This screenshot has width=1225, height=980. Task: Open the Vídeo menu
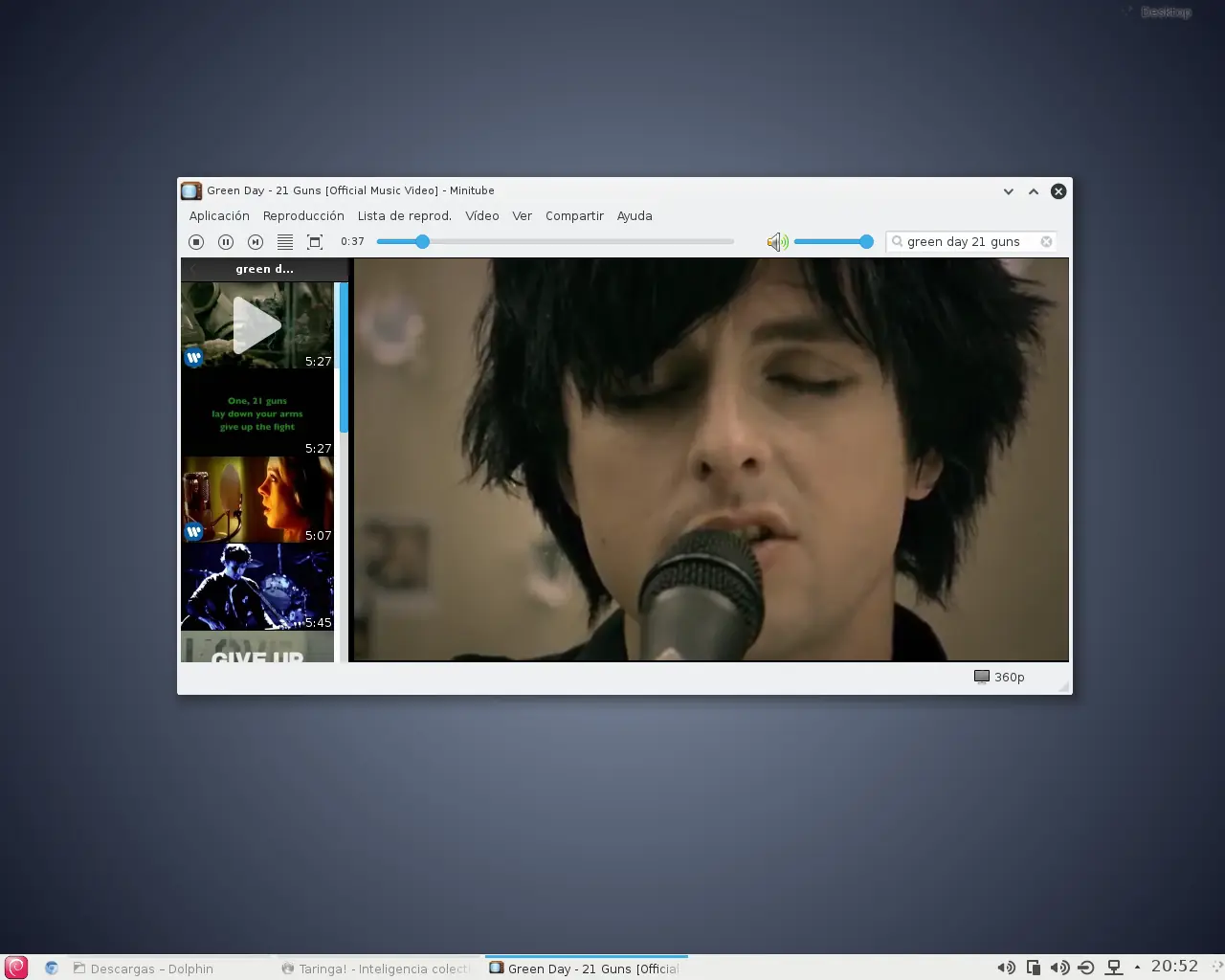[x=482, y=216]
